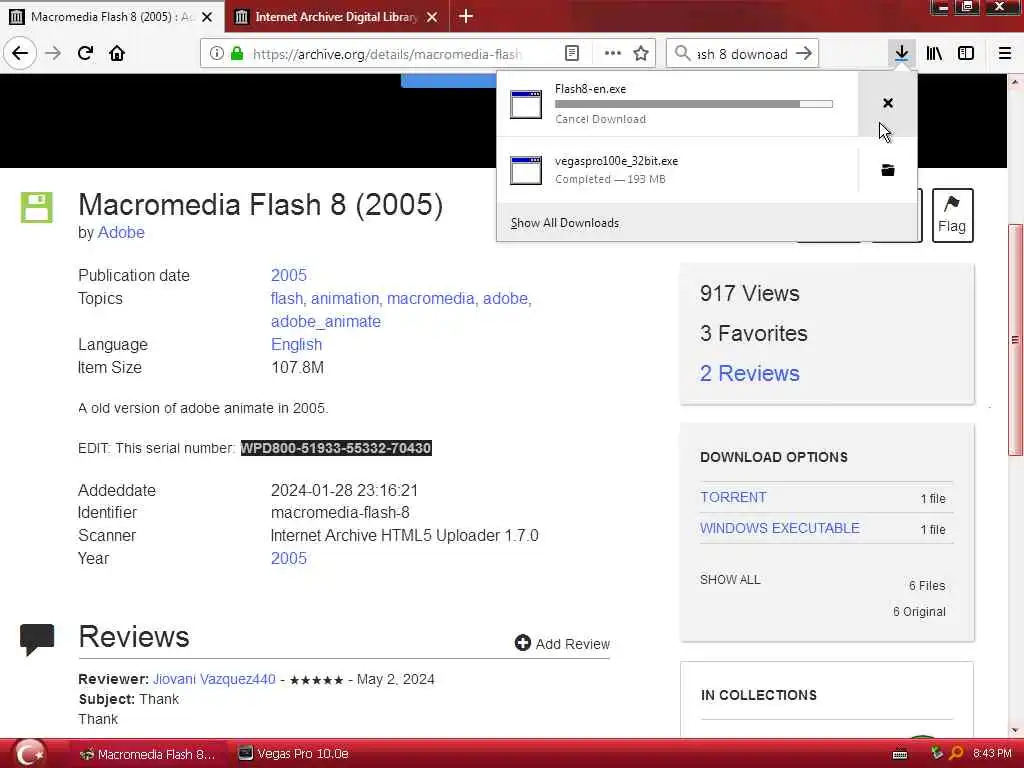Click the Flash8-en.exe file icon

click(526, 104)
